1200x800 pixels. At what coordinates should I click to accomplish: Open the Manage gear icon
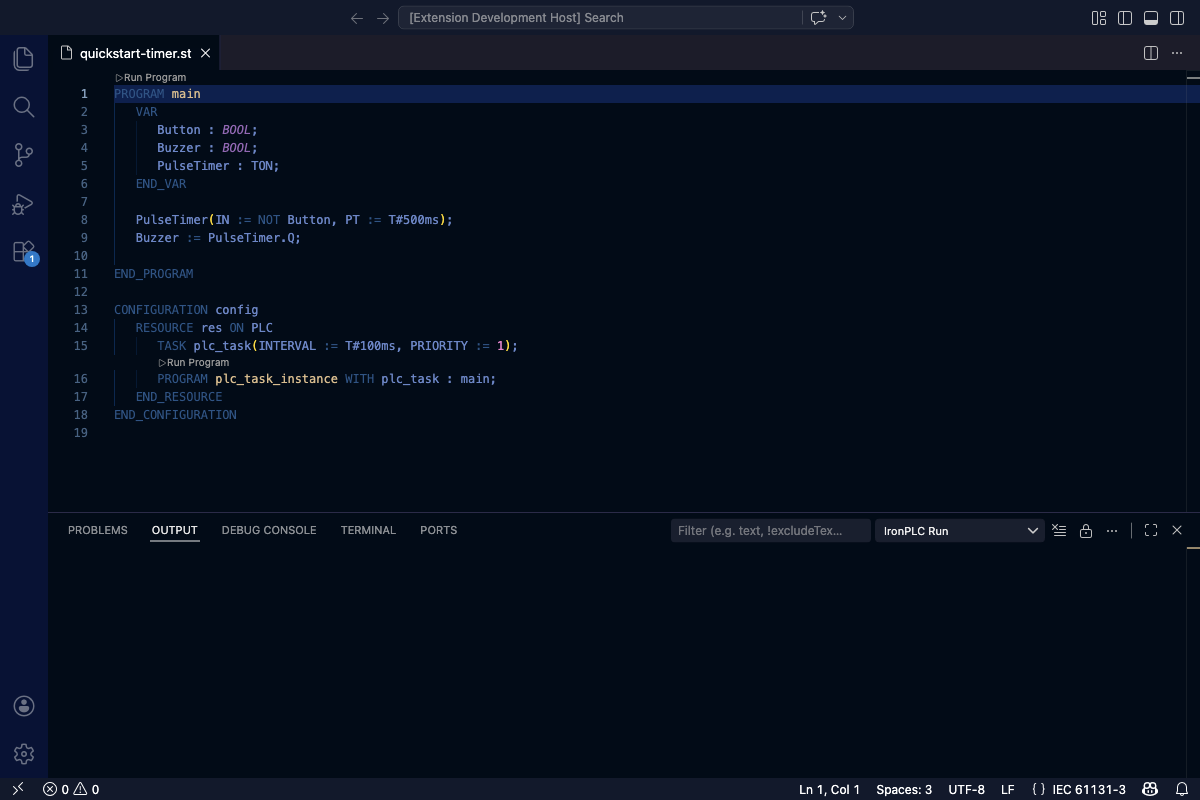(24, 754)
